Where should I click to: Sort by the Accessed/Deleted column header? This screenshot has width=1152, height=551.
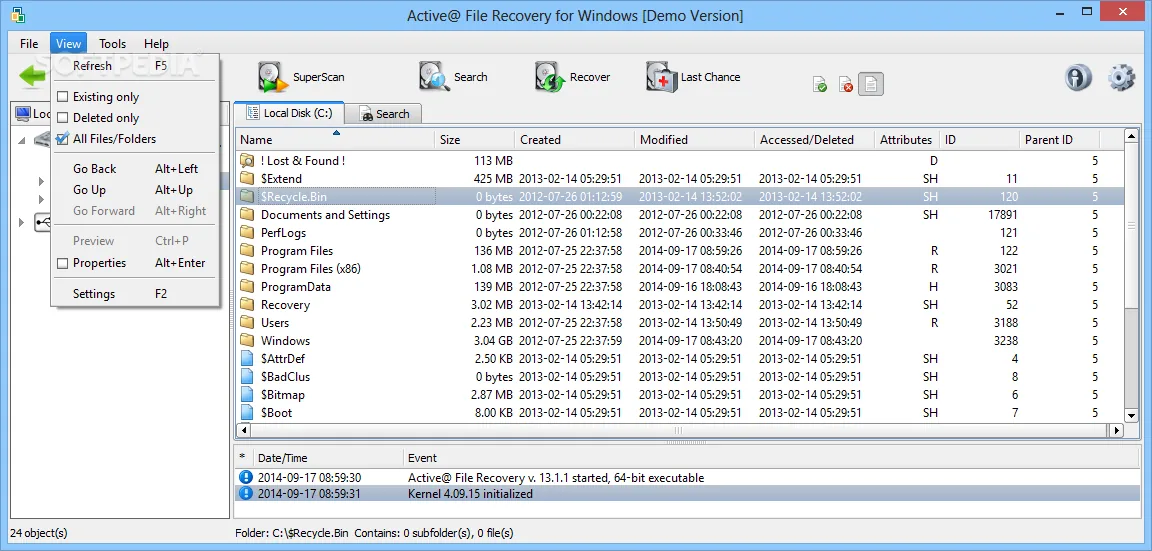tap(815, 140)
